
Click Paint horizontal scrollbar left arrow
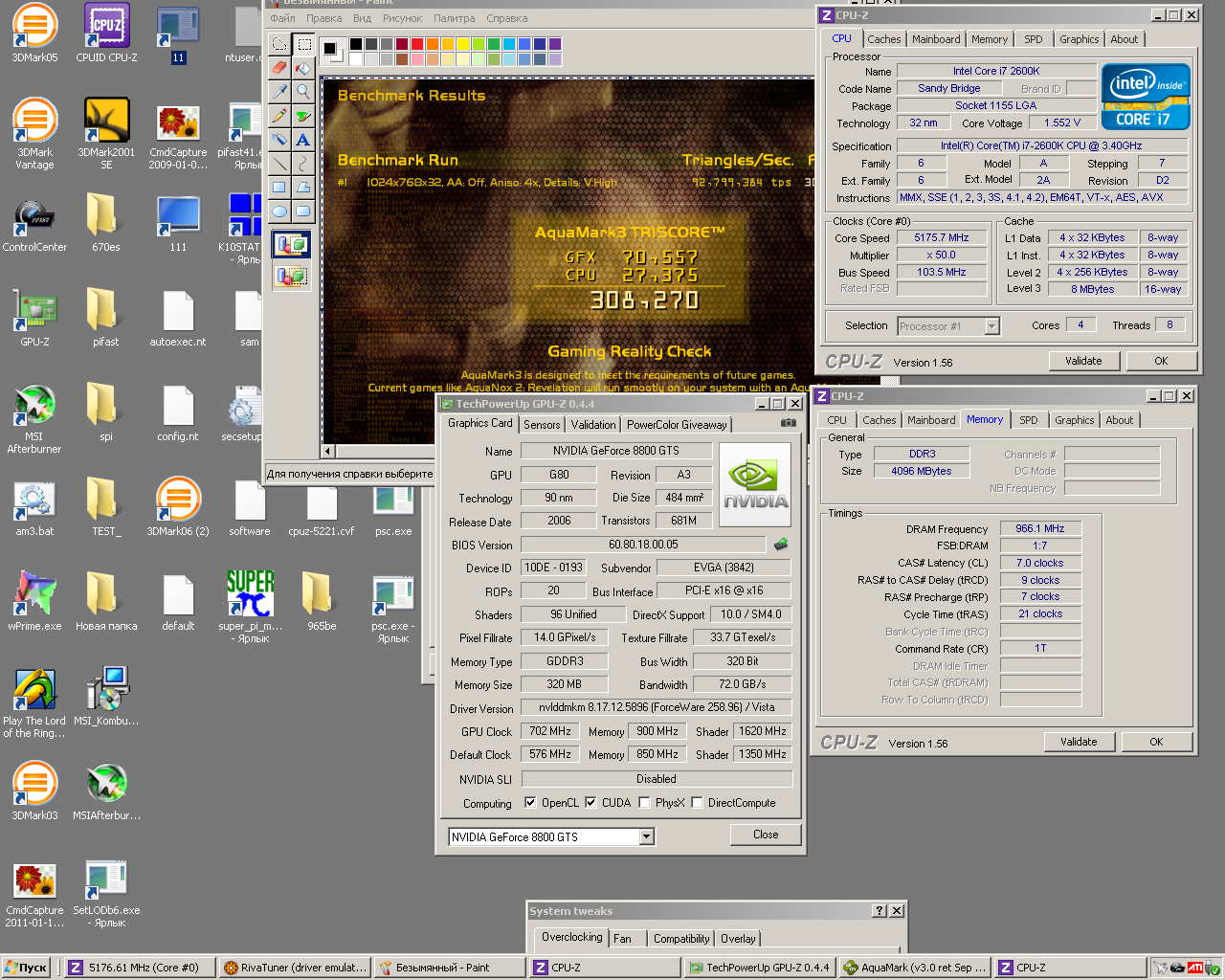click(x=328, y=451)
